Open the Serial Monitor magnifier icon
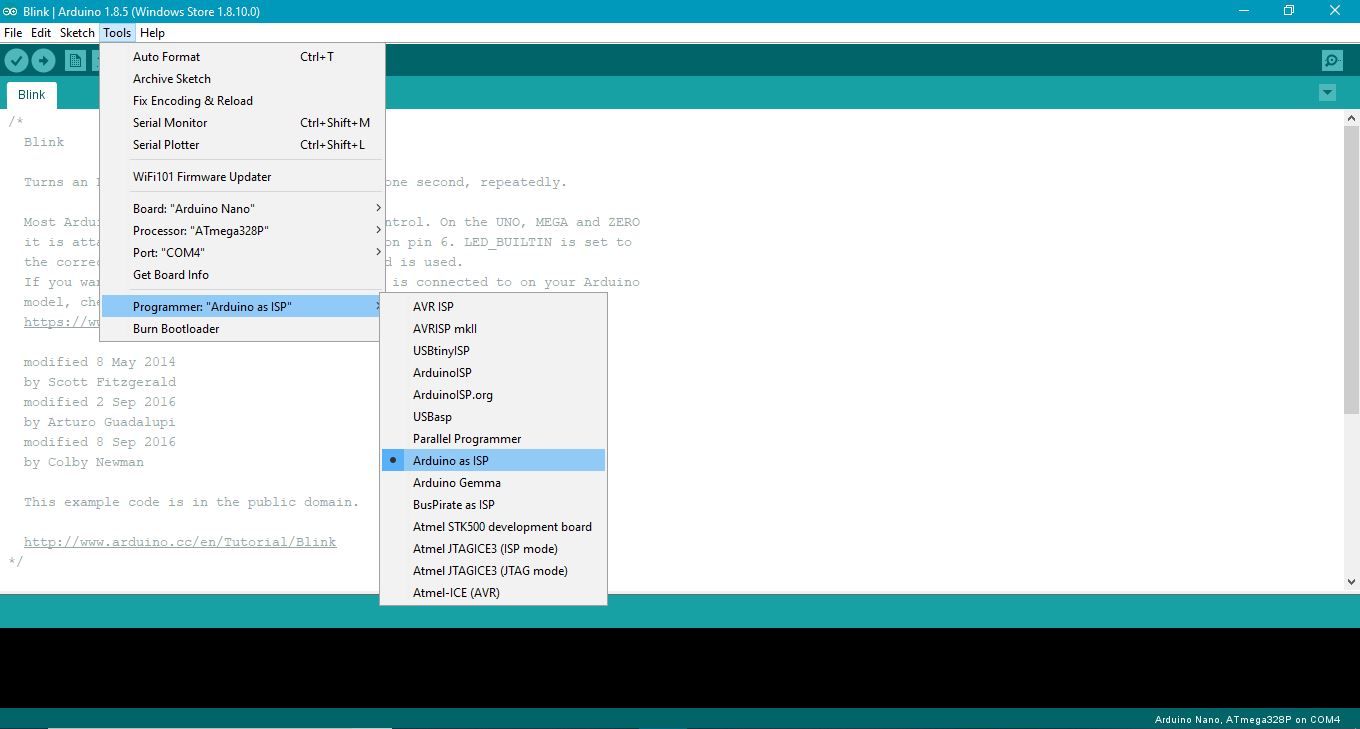 pos(1331,60)
